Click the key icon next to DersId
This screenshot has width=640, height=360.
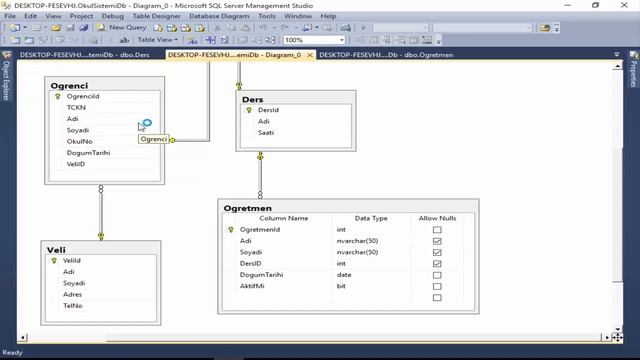249,110
